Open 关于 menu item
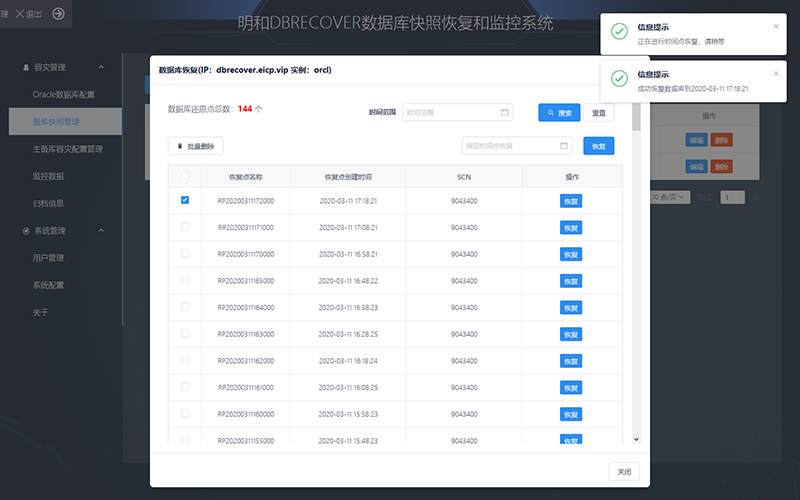The height and width of the screenshot is (500, 800). (40, 312)
